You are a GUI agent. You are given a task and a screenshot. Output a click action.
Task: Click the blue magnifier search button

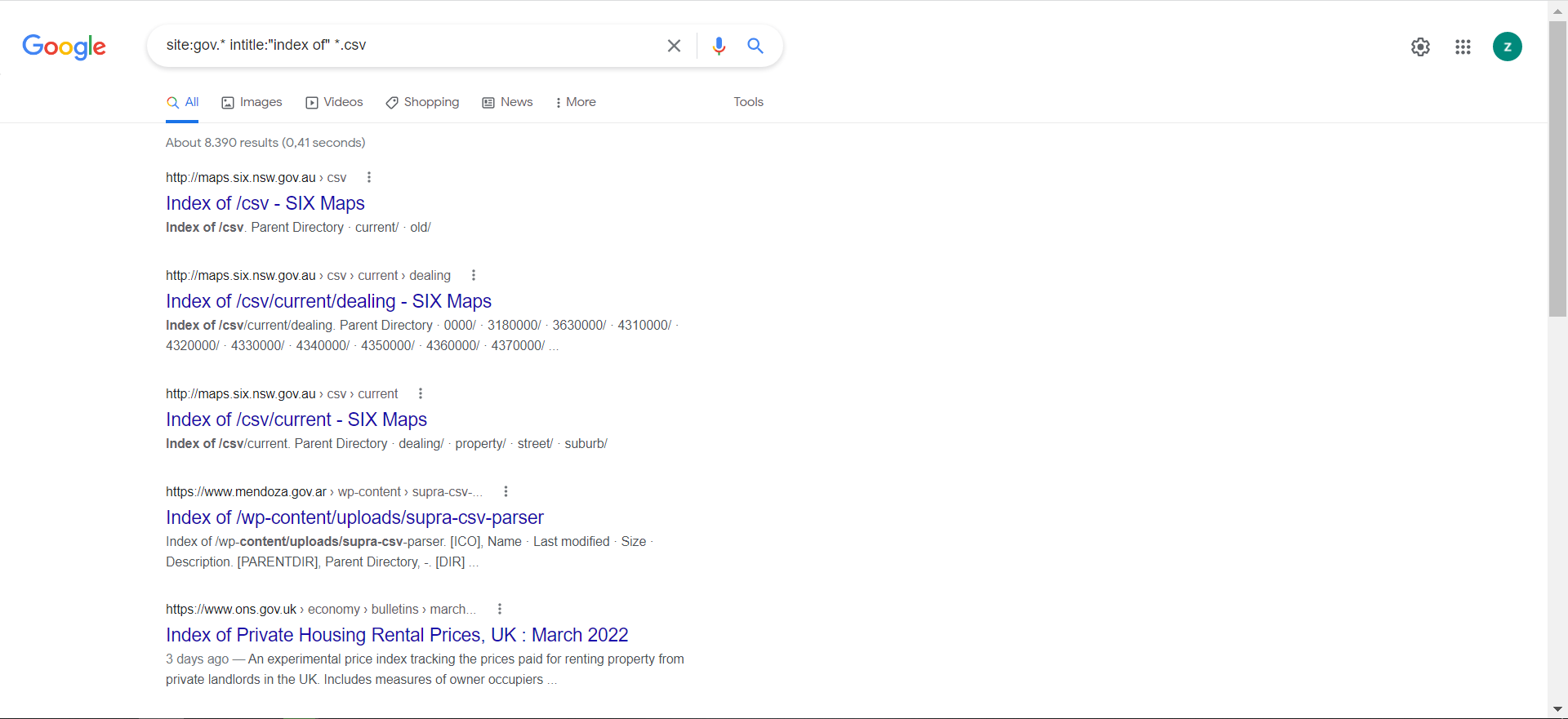(755, 46)
